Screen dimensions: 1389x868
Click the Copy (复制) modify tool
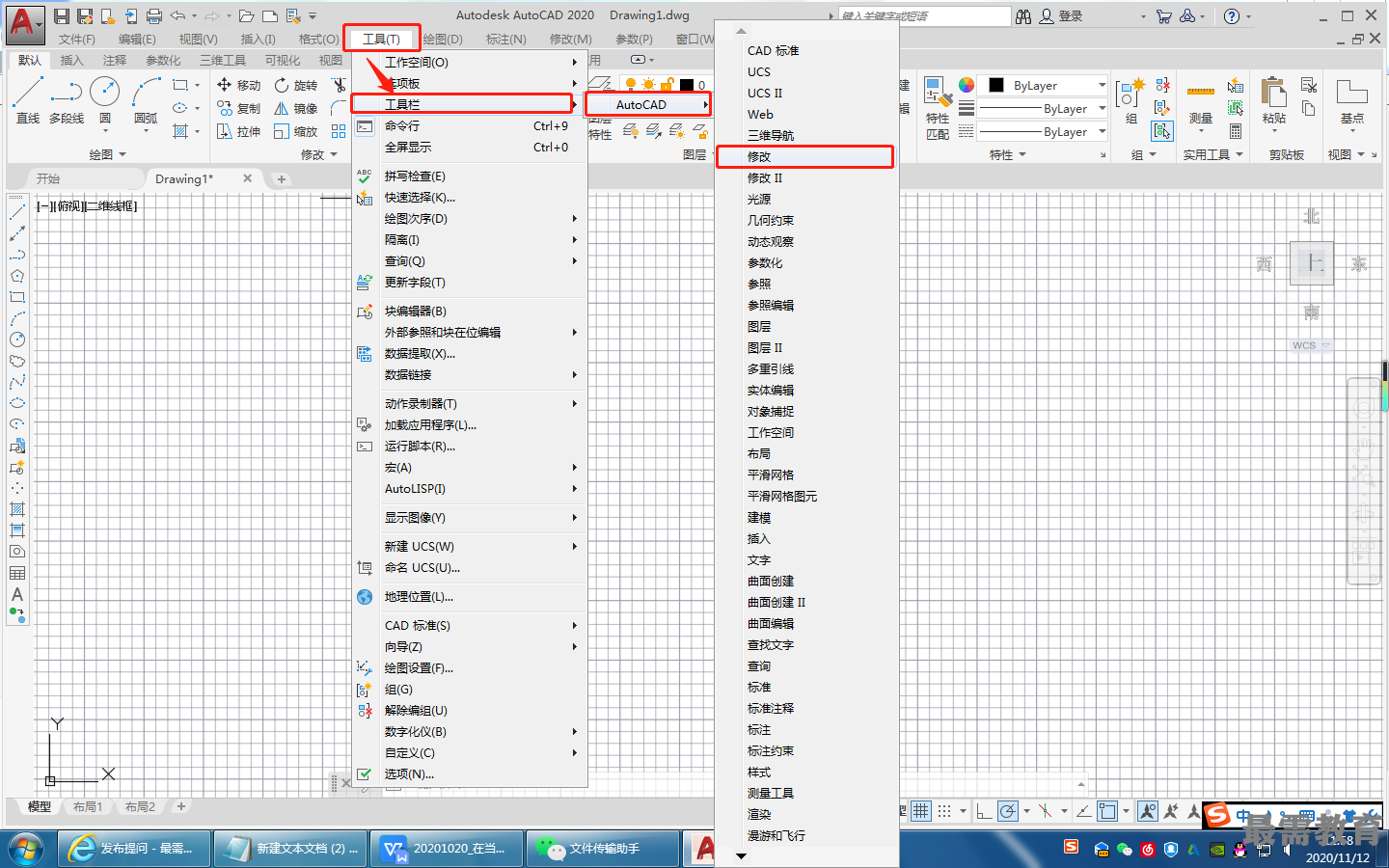tap(239, 108)
